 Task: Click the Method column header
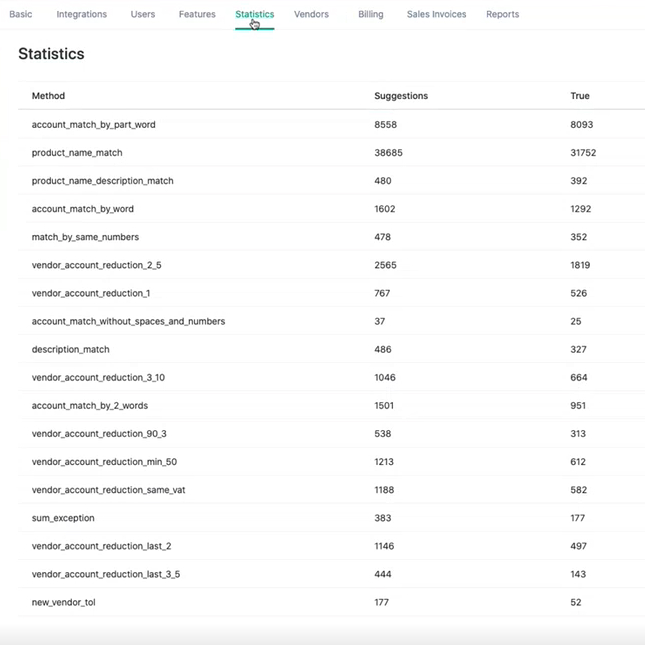[48, 96]
